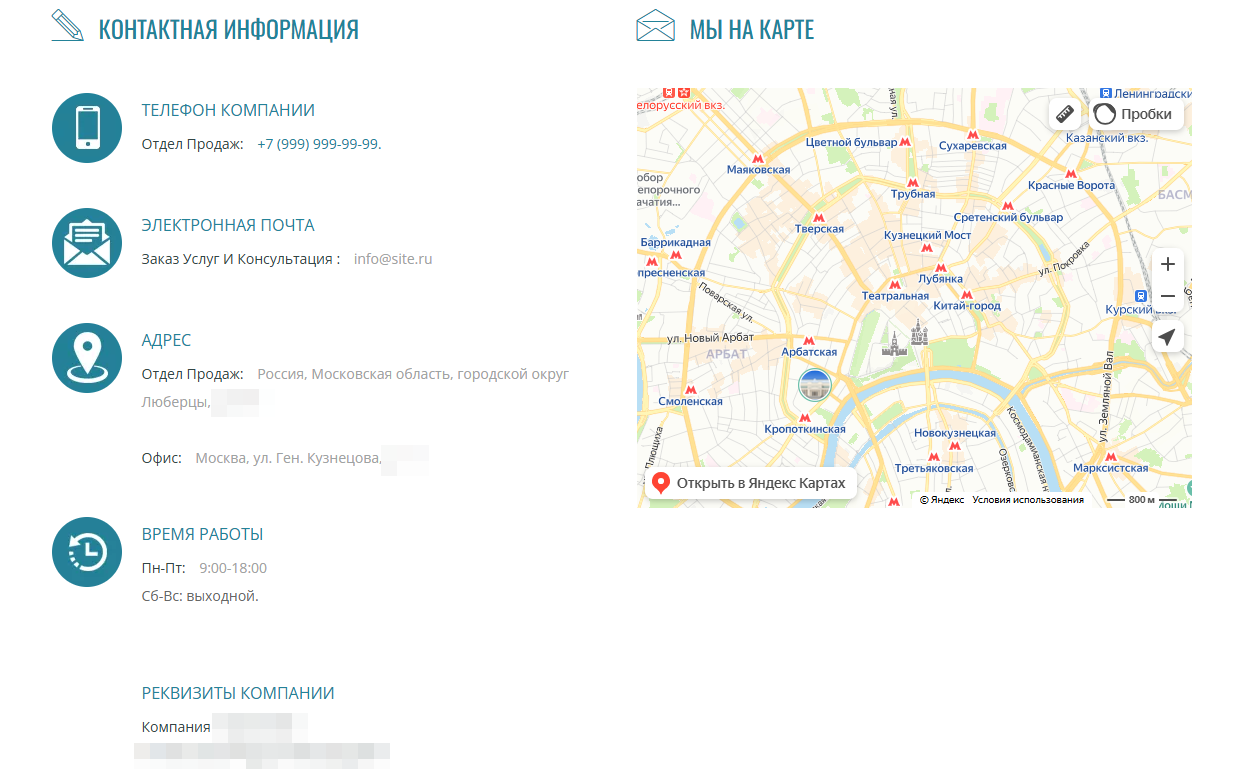1245x771 pixels.
Task: Click the pencil icon near Контактная Информация heading
Action: 68,27
